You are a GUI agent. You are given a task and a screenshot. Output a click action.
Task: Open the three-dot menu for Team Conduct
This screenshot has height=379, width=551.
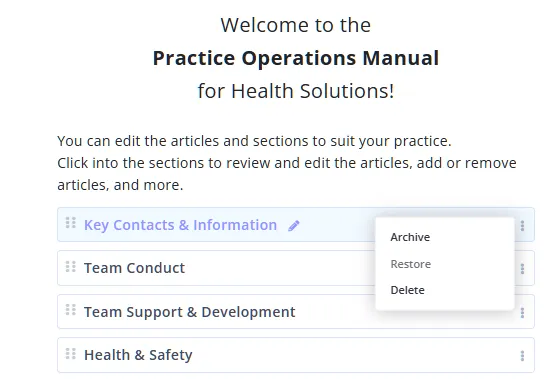[523, 269]
